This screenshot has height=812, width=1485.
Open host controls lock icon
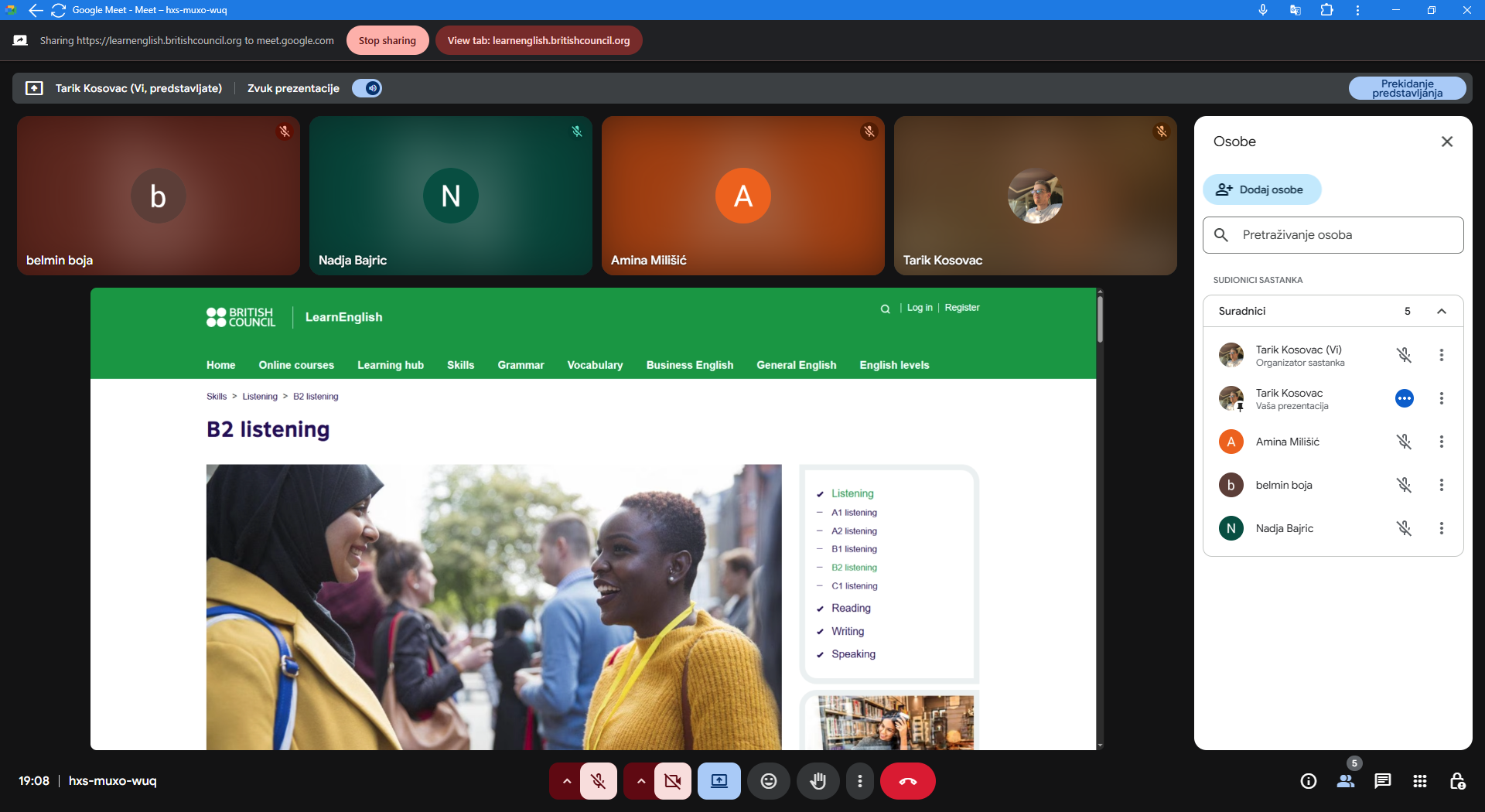pos(1456,781)
